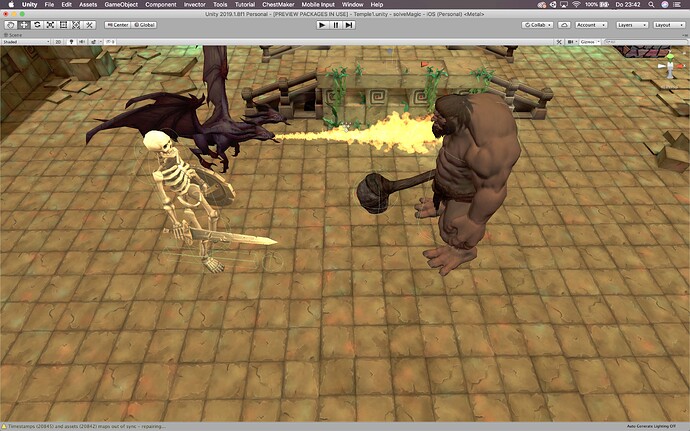Select the Rotate tool
This screenshot has width=690, height=431.
pyautogui.click(x=37, y=24)
